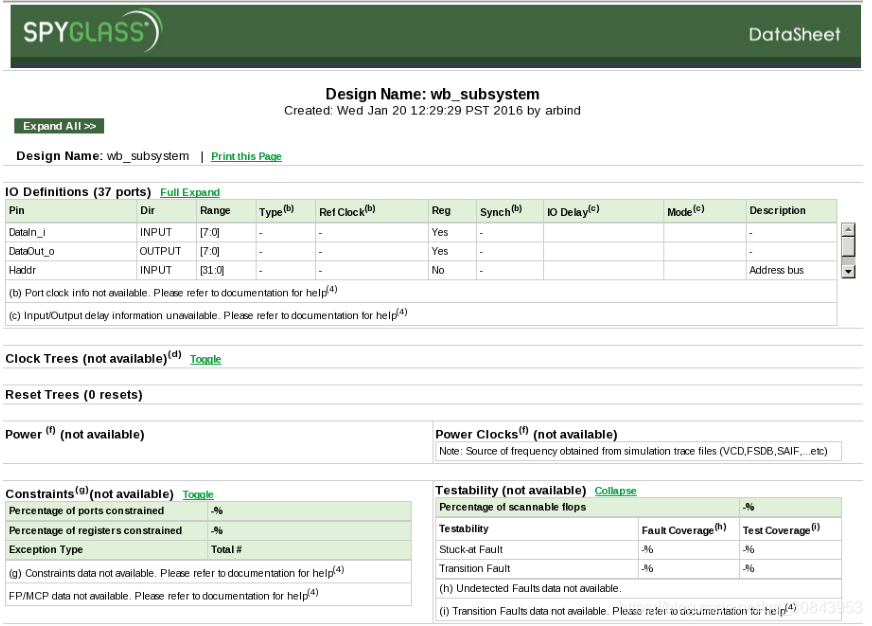Click the Mode column header

[x=705, y=211]
